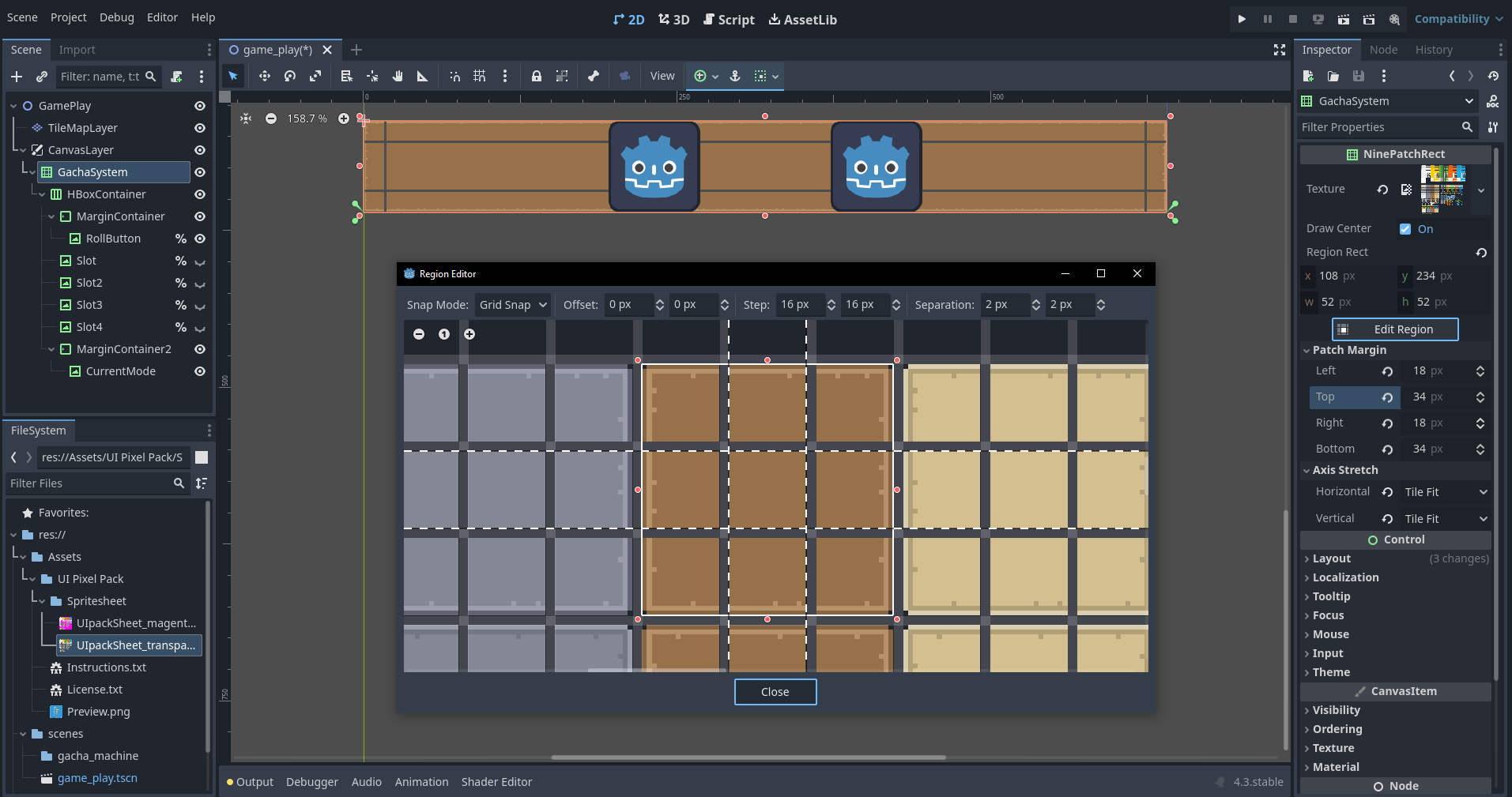
Task: Select the Move tool in the toolbar
Action: coord(264,77)
